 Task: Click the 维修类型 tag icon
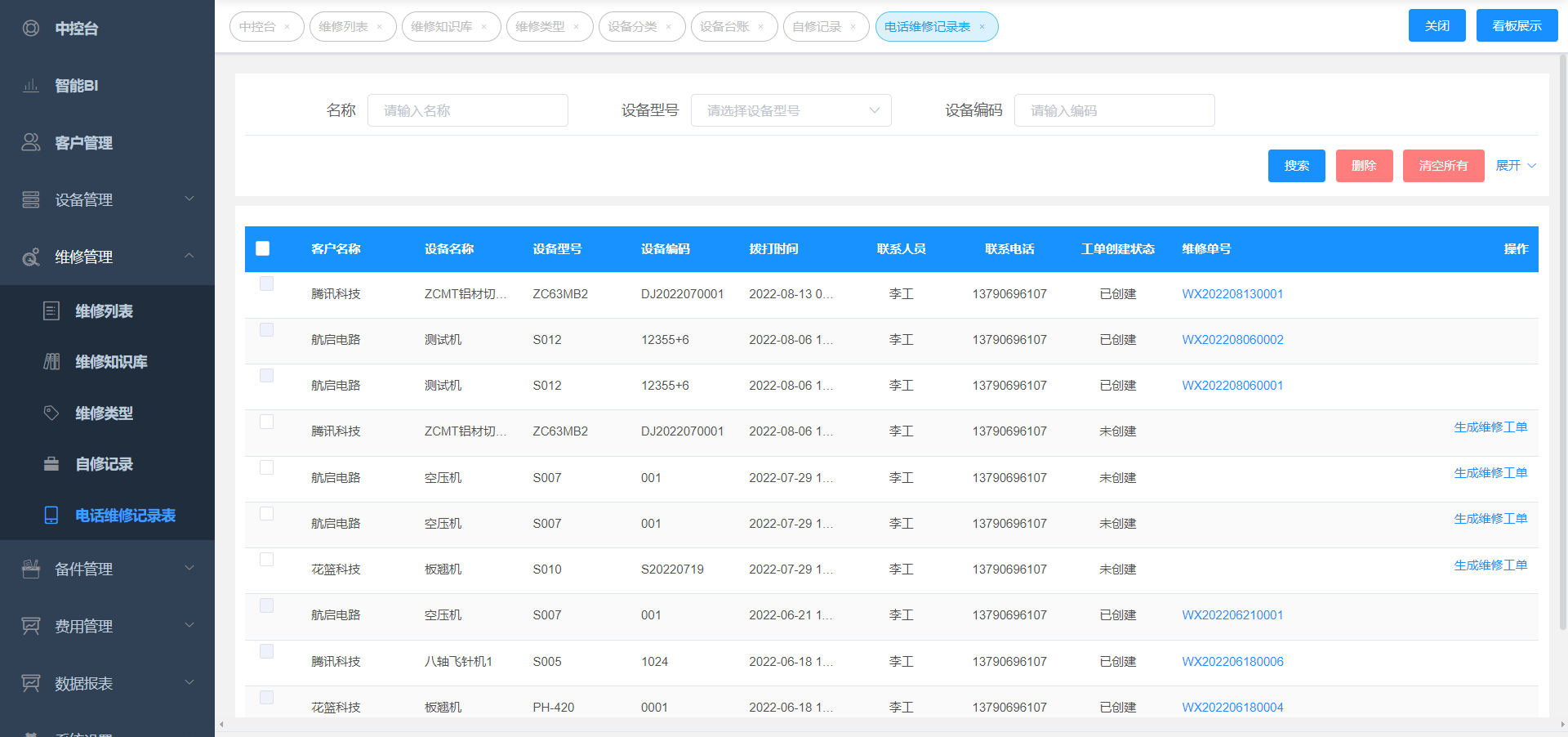pyautogui.click(x=51, y=413)
